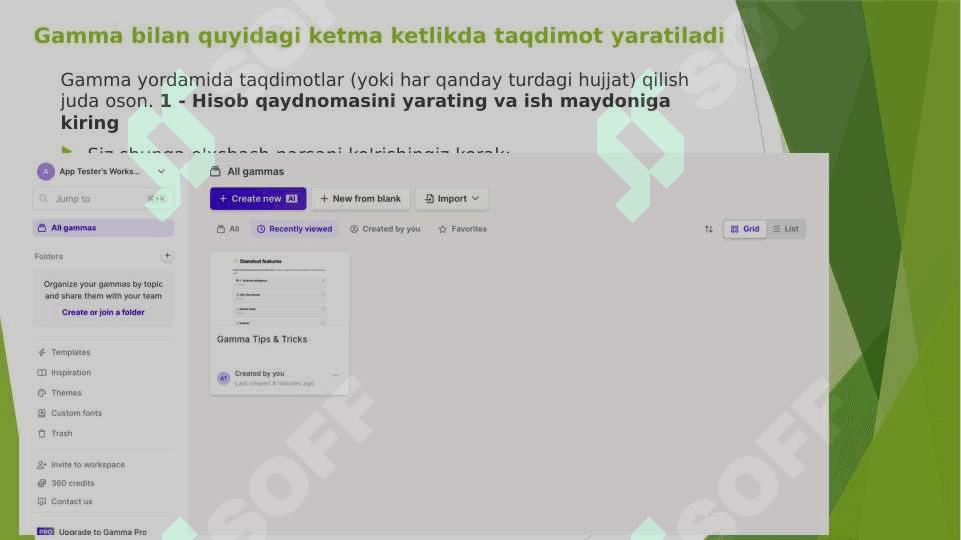Click the Inspiration book icon
This screenshot has width=961, height=540.
coord(42,373)
